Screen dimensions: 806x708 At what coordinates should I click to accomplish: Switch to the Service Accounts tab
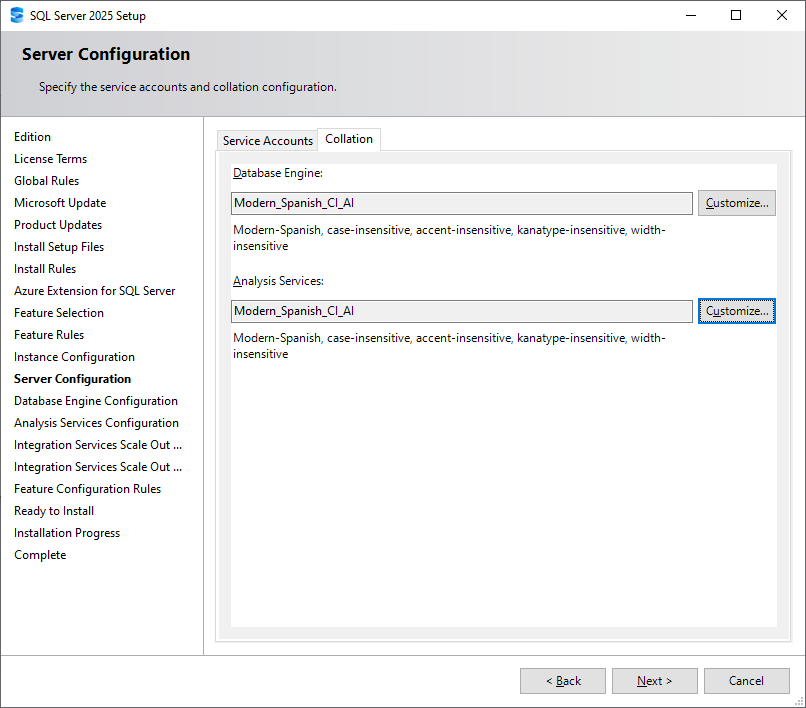point(267,140)
